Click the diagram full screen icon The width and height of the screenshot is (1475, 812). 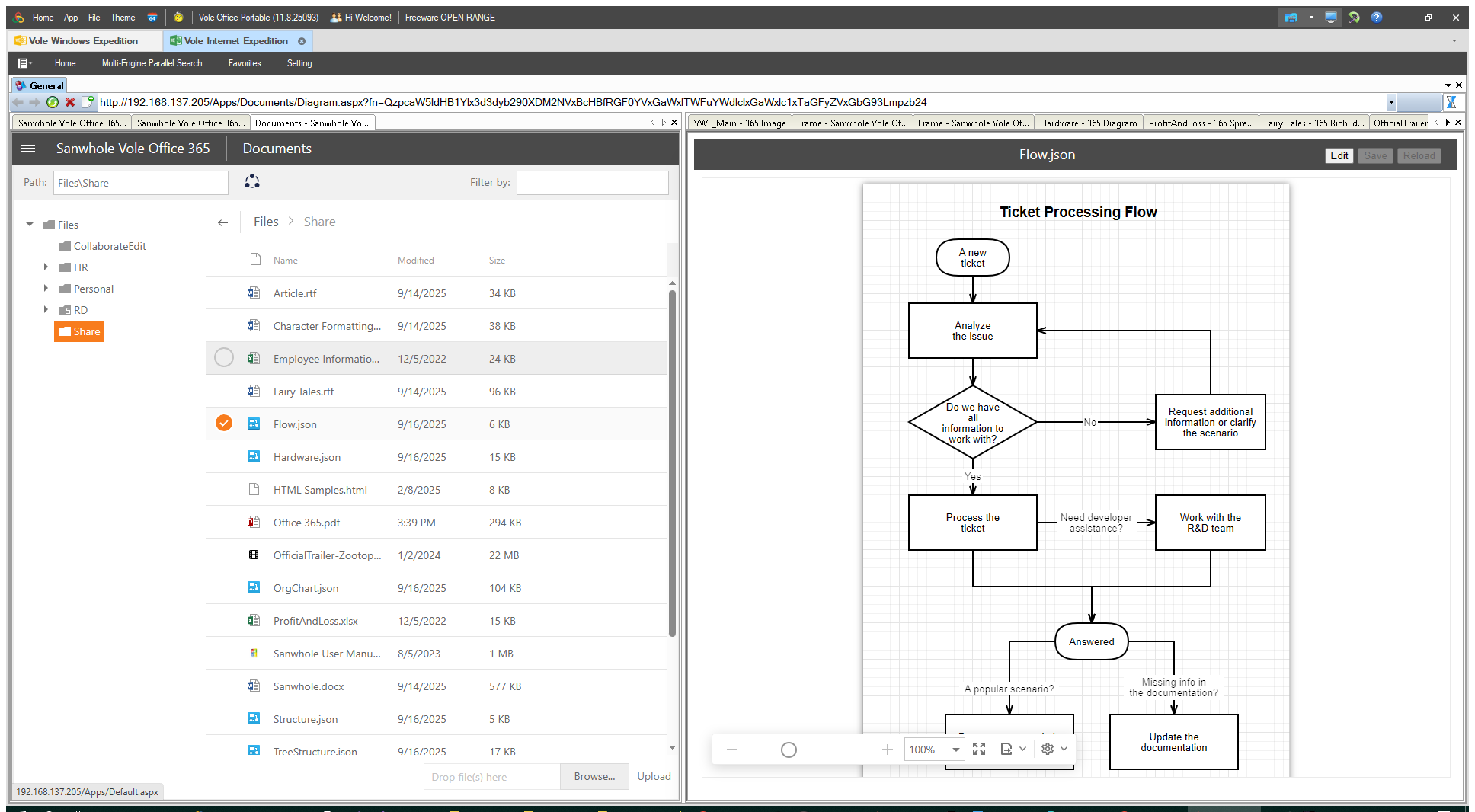click(x=979, y=749)
